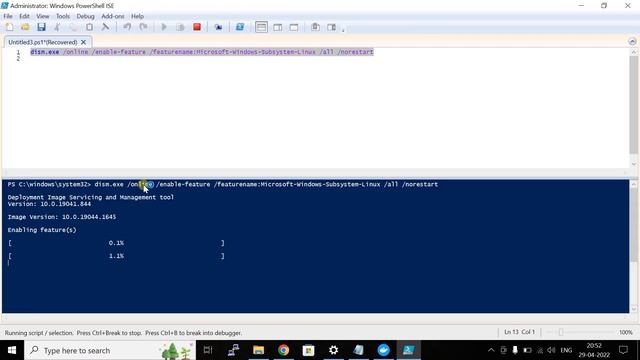Click the Undo arrow icon
Viewport: 640px width, 360px height.
point(127,27)
